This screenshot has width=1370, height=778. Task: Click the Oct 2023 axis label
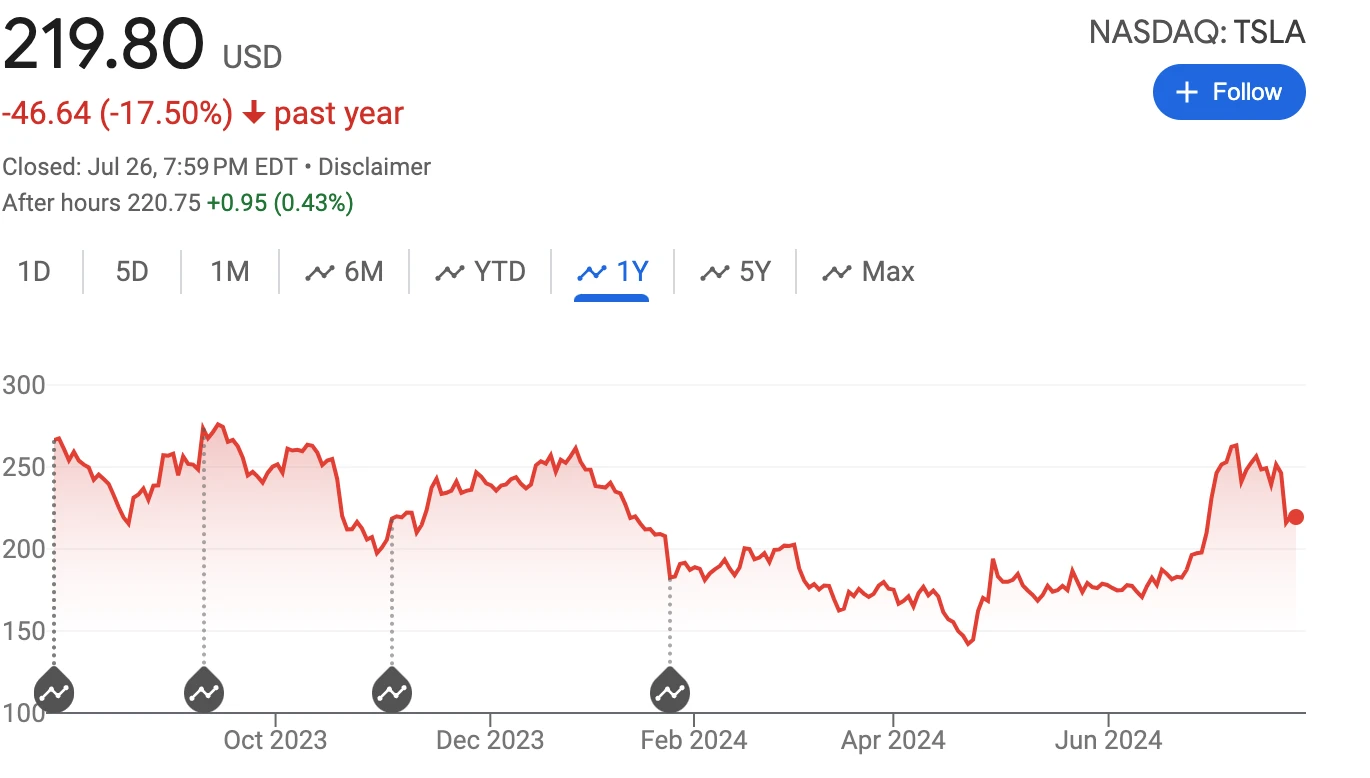[275, 741]
